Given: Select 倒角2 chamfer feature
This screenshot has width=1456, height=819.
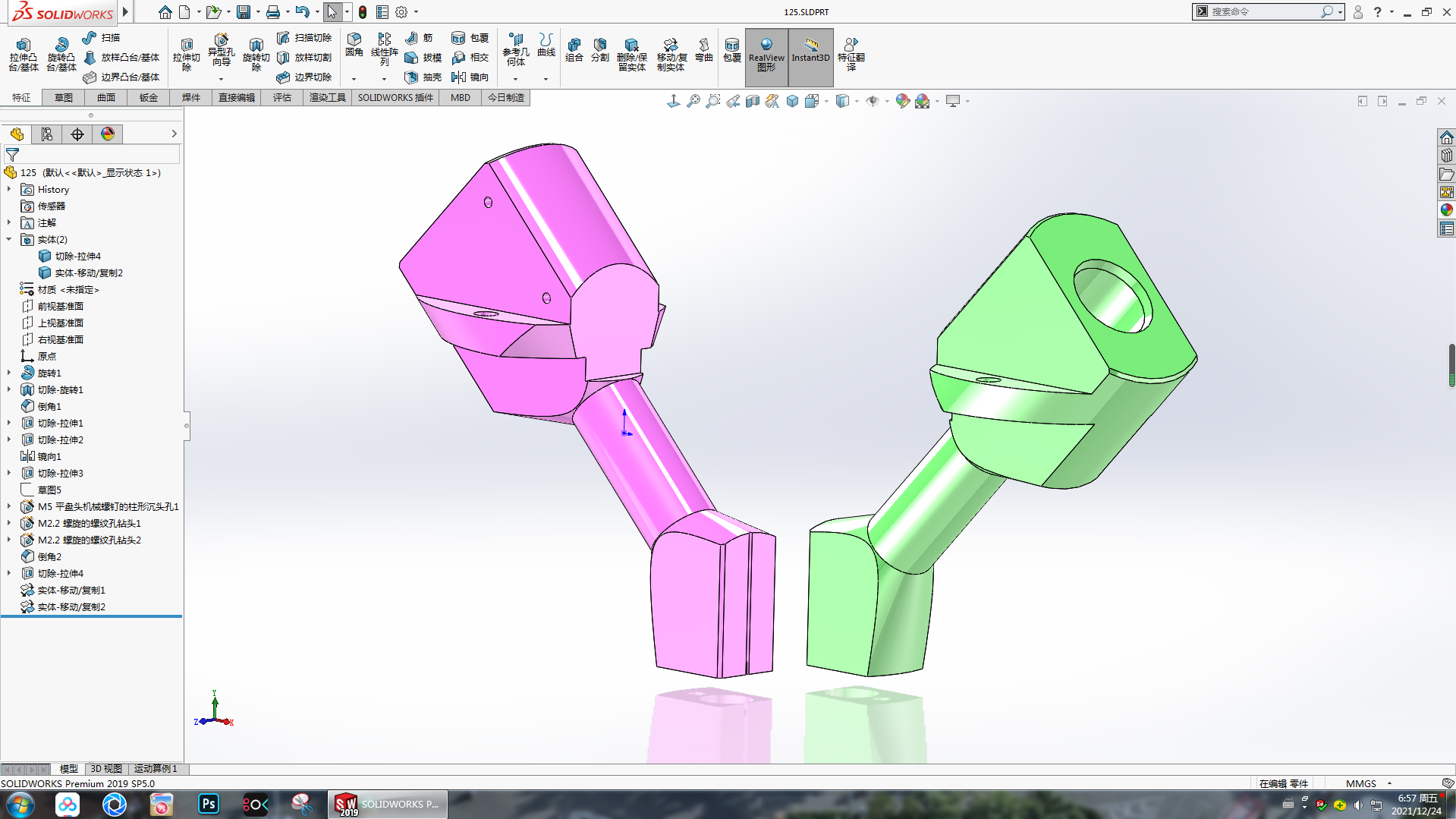Looking at the screenshot, I should point(41,556).
